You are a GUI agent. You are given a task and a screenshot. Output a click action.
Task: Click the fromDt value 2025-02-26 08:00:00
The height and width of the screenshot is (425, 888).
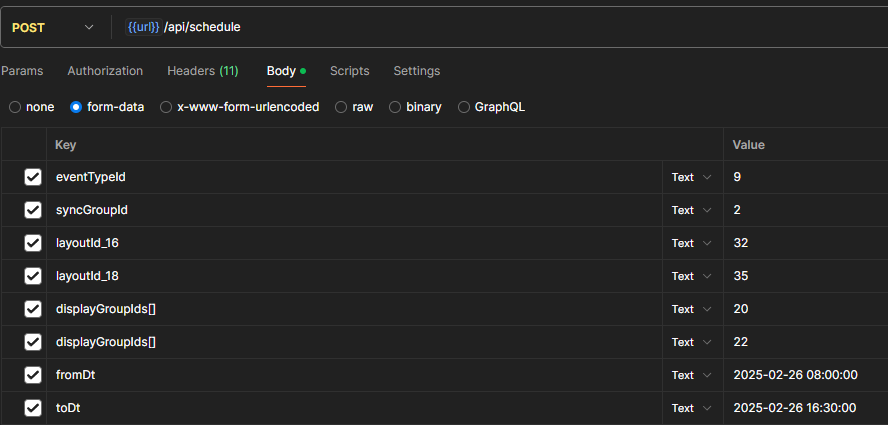(795, 375)
